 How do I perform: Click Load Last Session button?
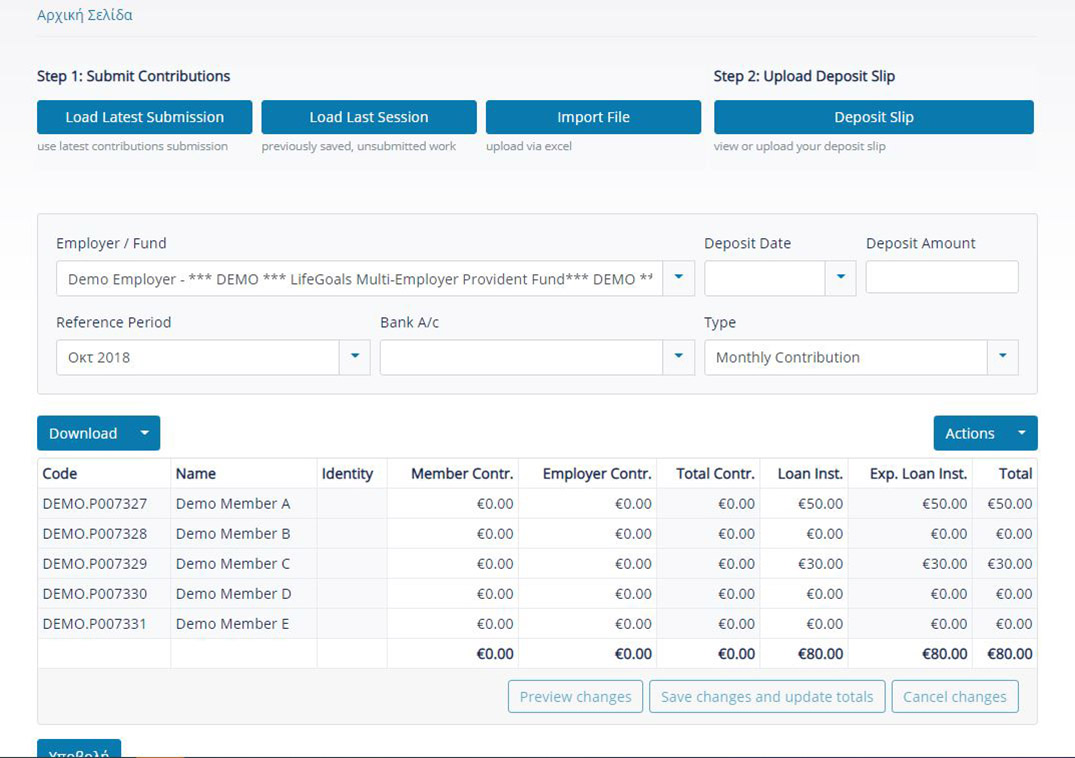(x=369, y=117)
